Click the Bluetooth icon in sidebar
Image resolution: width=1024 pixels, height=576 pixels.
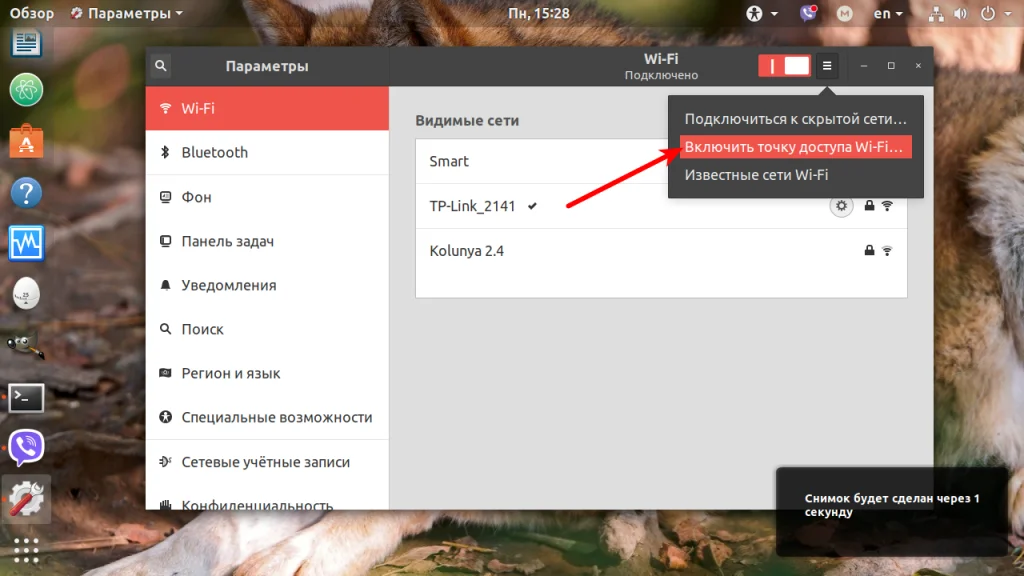165,152
